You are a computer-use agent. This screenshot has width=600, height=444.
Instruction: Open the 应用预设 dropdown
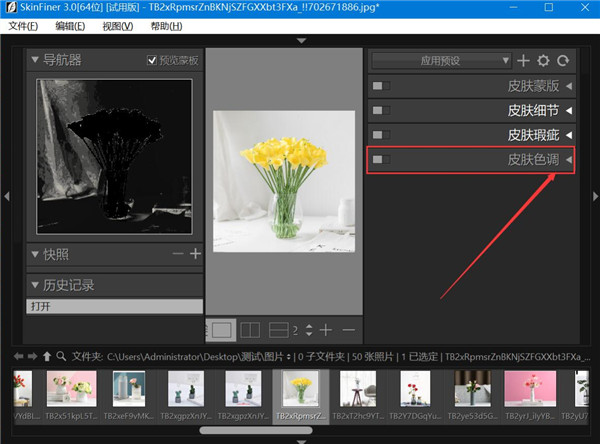[x=441, y=61]
